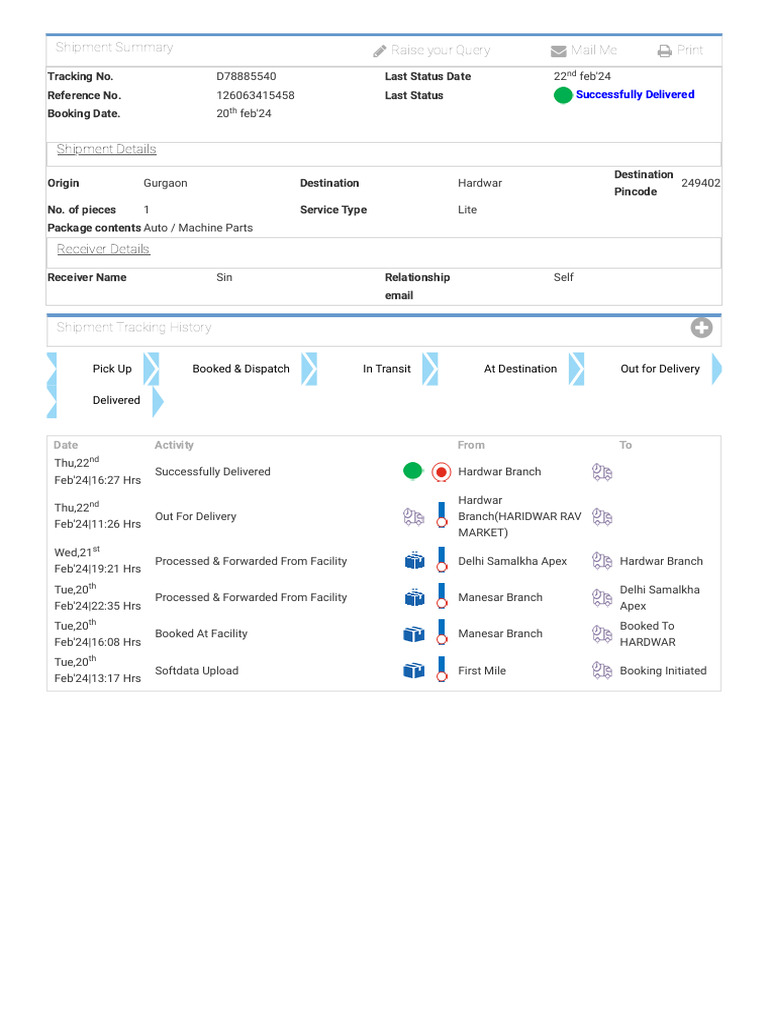Open the Shipment Details section header
This screenshot has height=1024, width=768.
point(106,149)
